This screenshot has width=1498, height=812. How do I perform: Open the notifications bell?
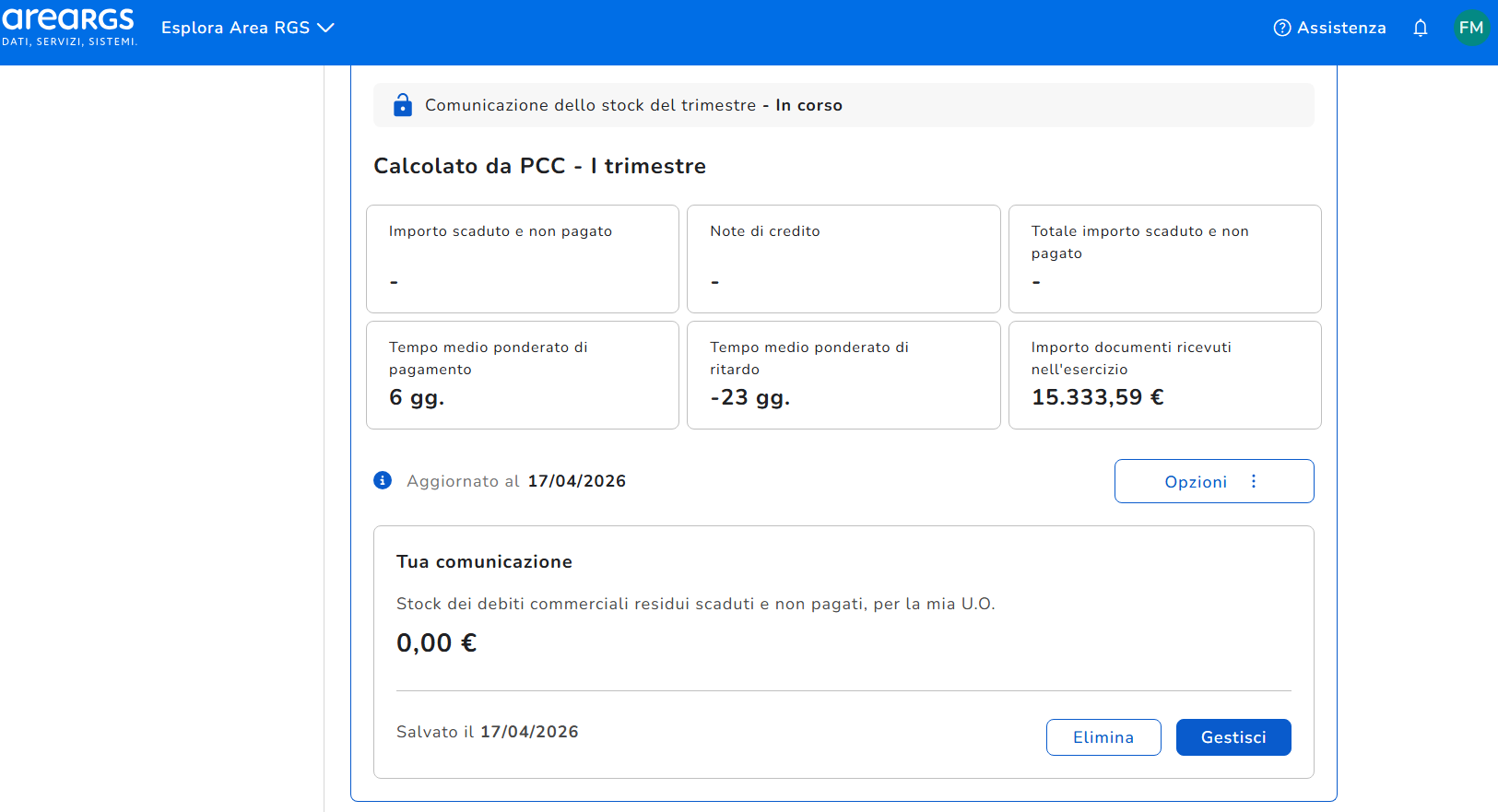click(x=1420, y=28)
